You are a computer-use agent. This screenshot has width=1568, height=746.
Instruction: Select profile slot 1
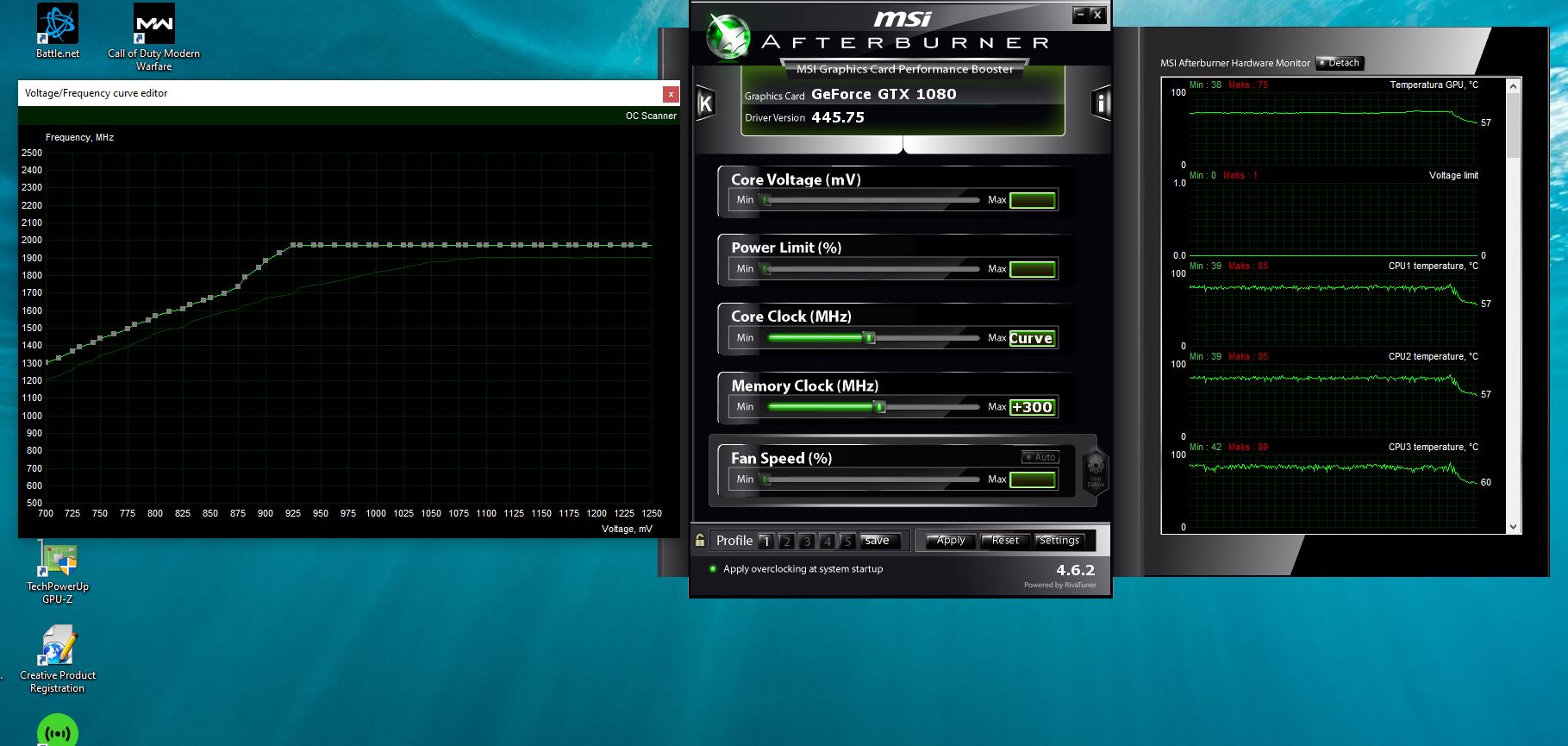click(765, 542)
